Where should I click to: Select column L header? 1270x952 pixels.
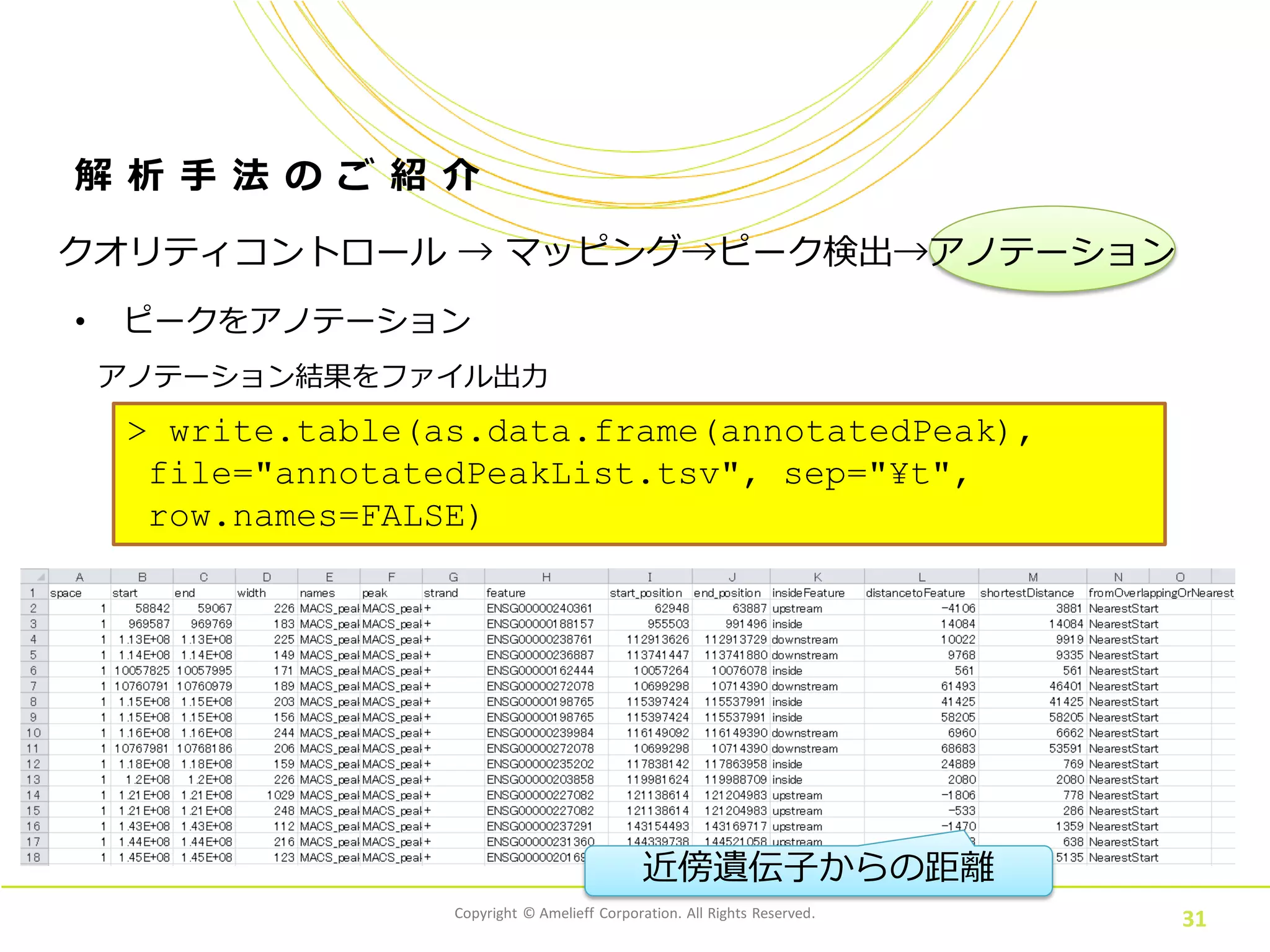(x=921, y=576)
